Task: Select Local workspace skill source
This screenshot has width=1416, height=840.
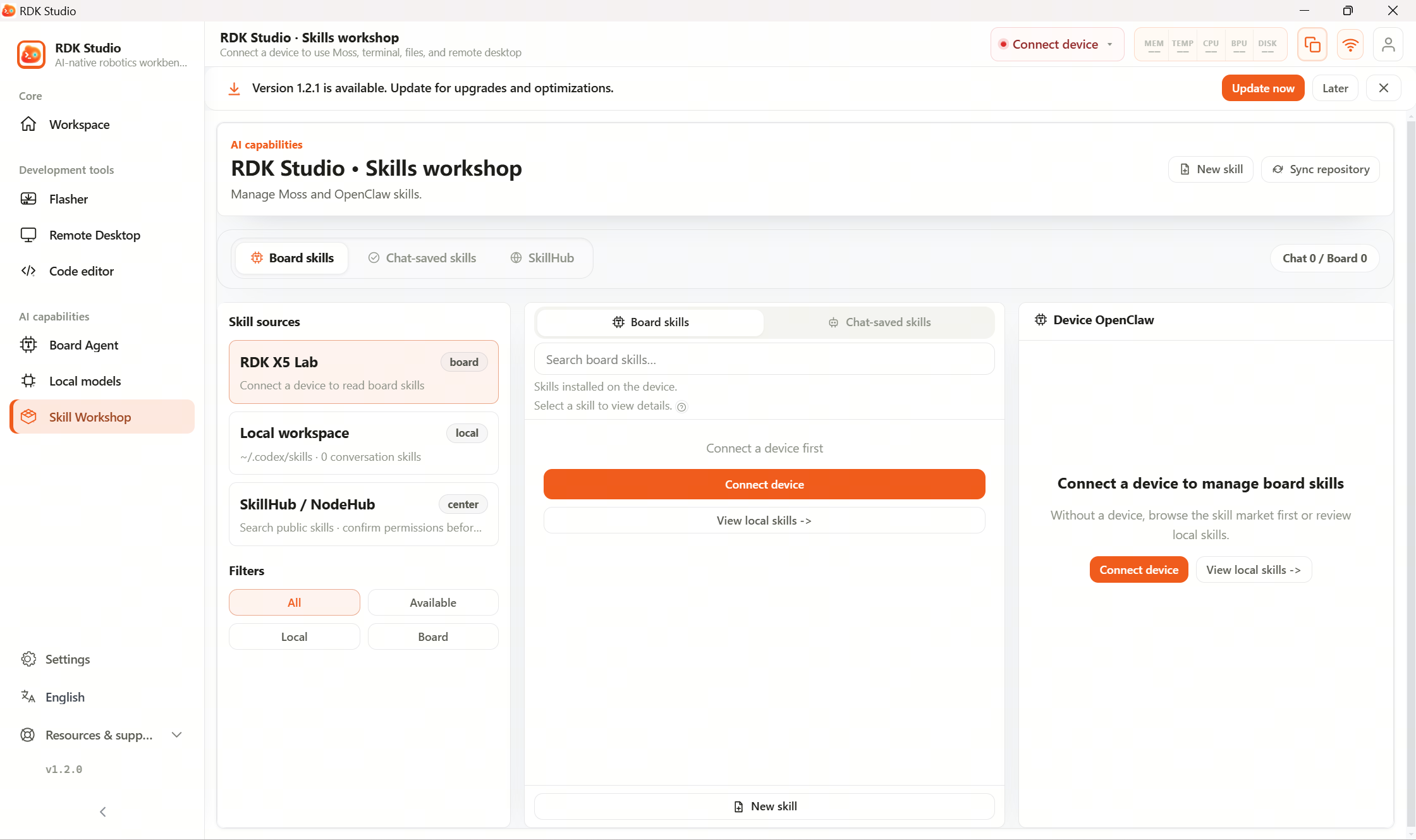Action: click(x=363, y=443)
